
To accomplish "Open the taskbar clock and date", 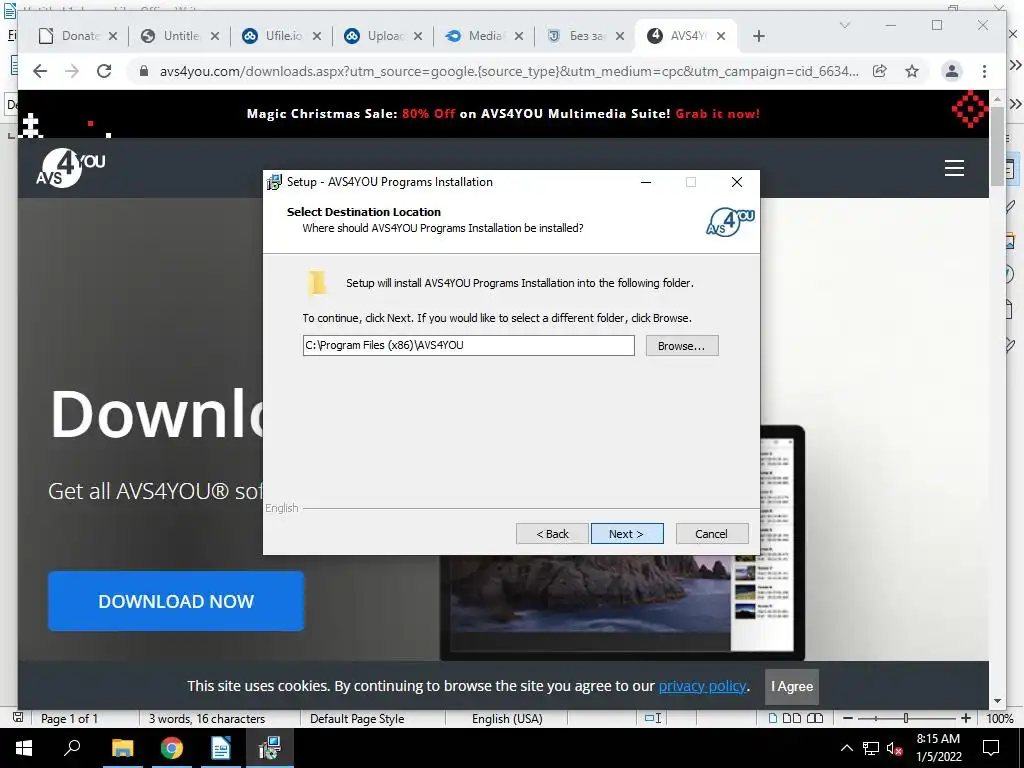I will coord(938,748).
